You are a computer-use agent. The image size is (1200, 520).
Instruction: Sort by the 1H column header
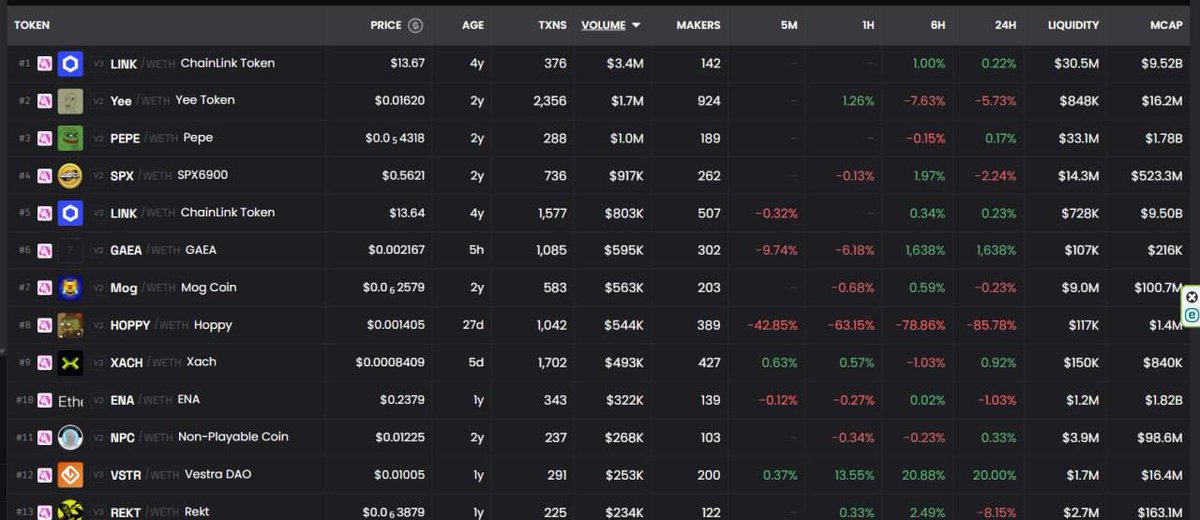pyautogui.click(x=868, y=25)
